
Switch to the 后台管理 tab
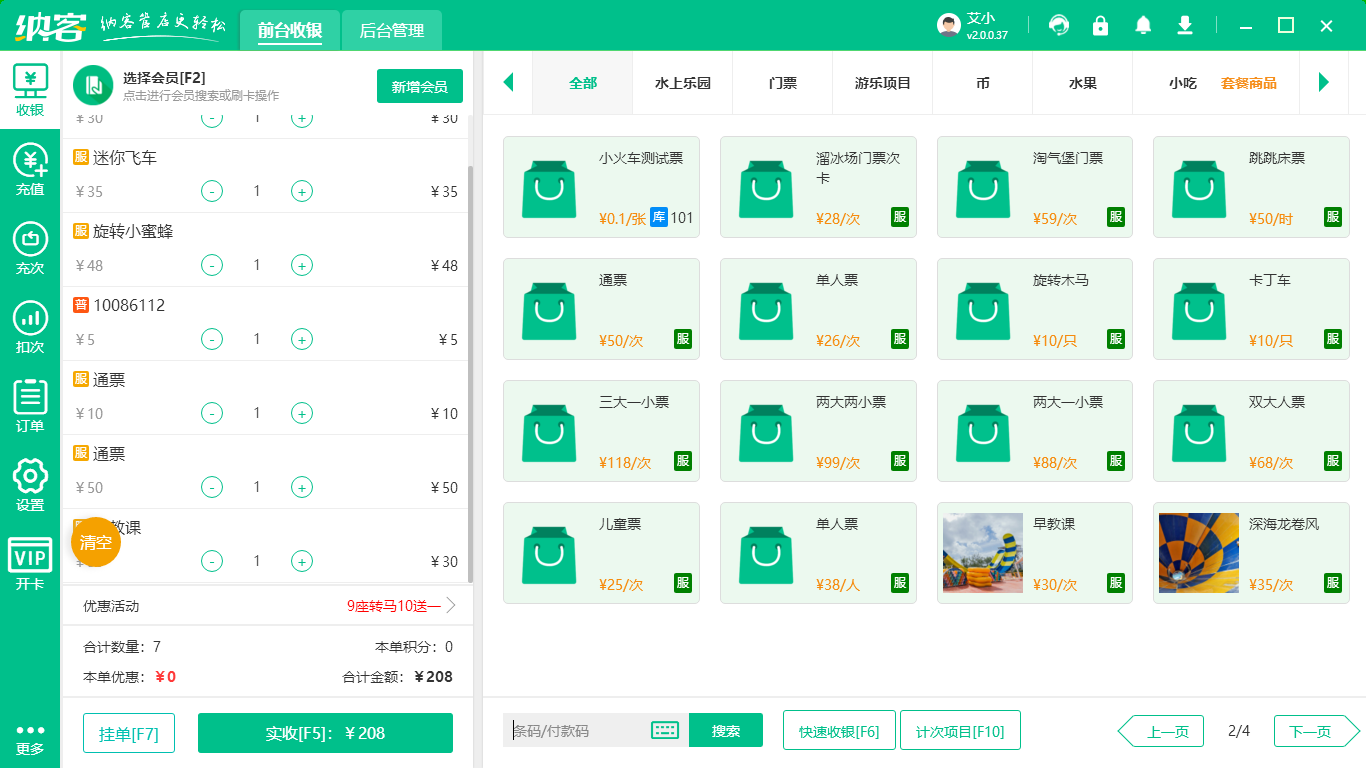tap(390, 31)
